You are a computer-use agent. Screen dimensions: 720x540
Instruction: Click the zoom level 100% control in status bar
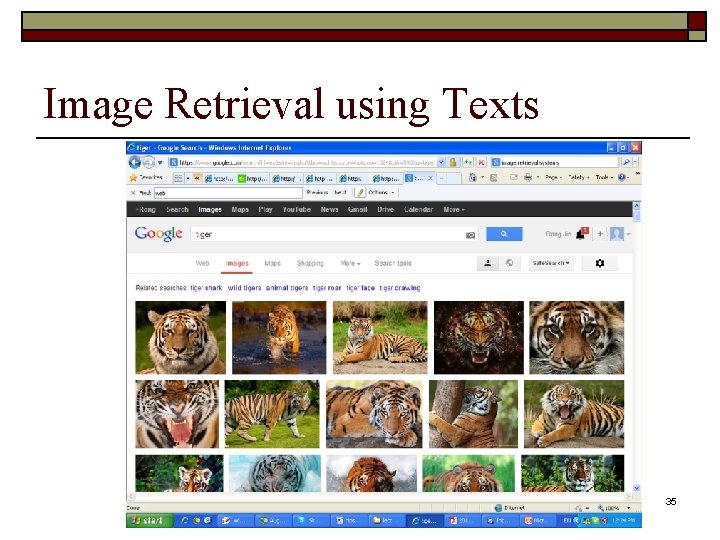[x=613, y=508]
